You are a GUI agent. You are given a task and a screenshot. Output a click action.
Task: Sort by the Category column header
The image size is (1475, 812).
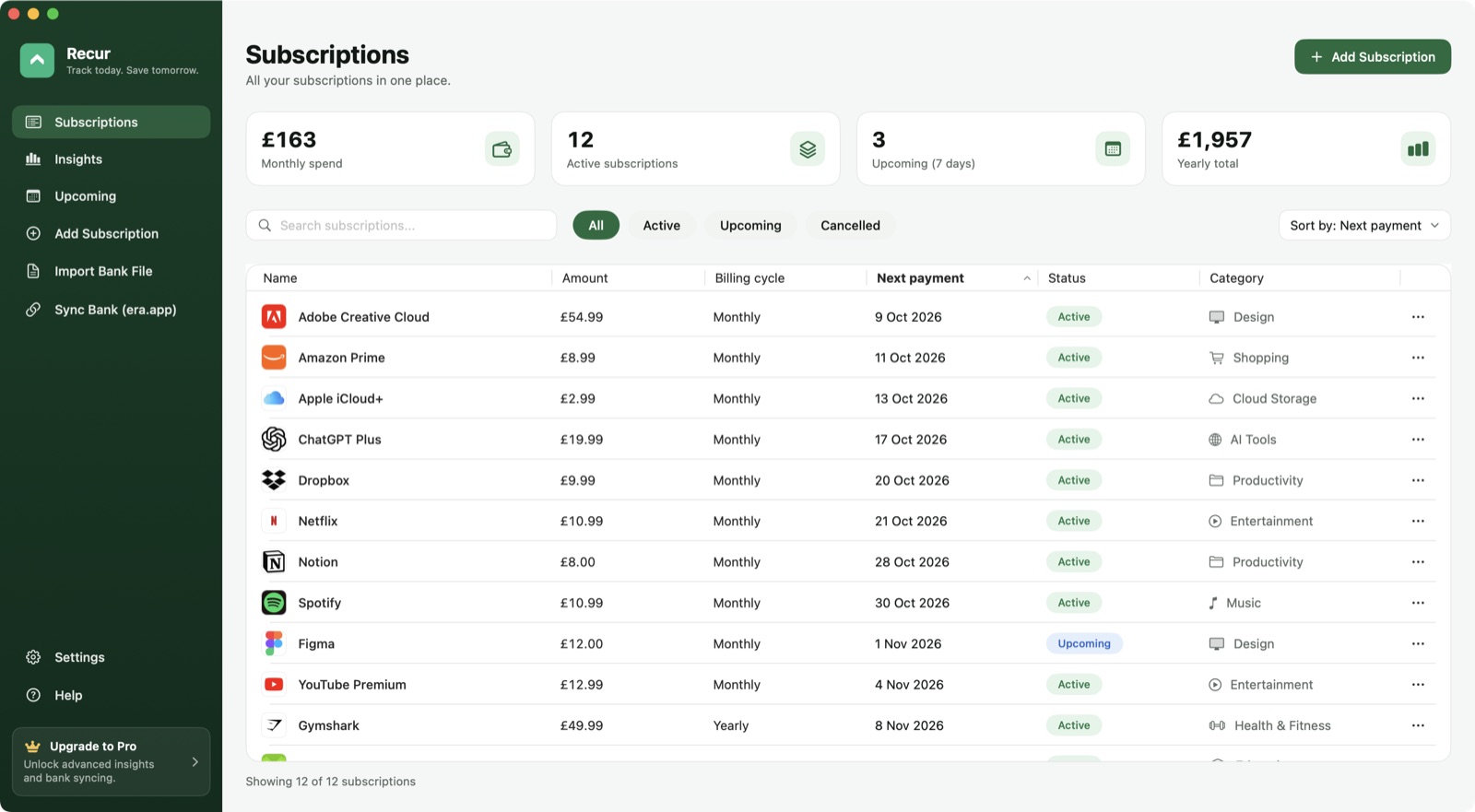1236,278
